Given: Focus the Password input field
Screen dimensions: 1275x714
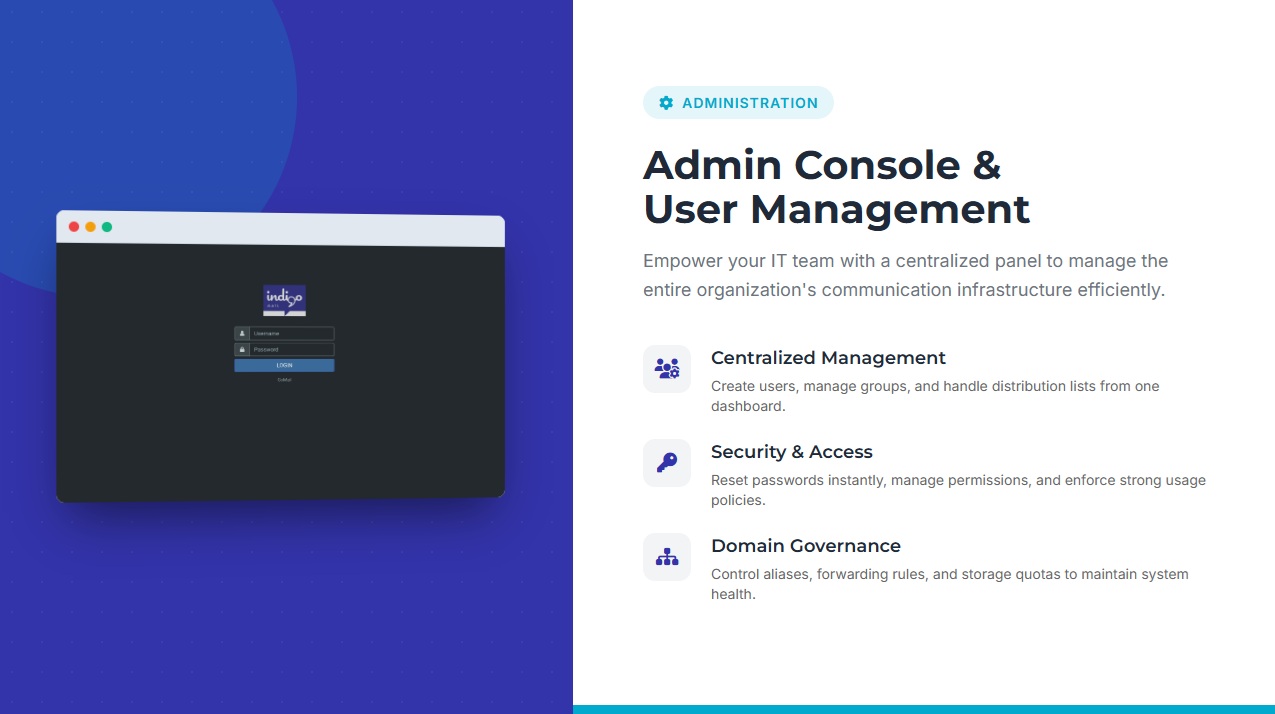Looking at the screenshot, I should pyautogui.click(x=291, y=350).
